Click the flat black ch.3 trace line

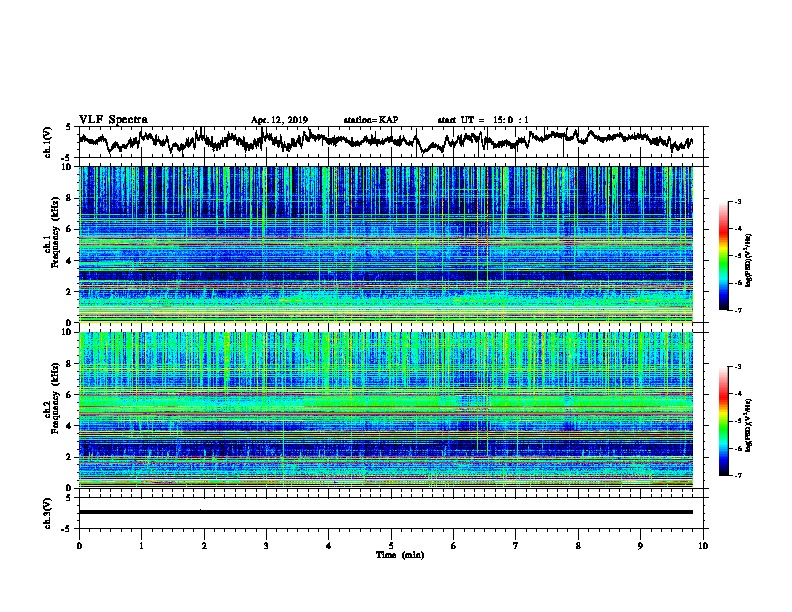pos(385,512)
